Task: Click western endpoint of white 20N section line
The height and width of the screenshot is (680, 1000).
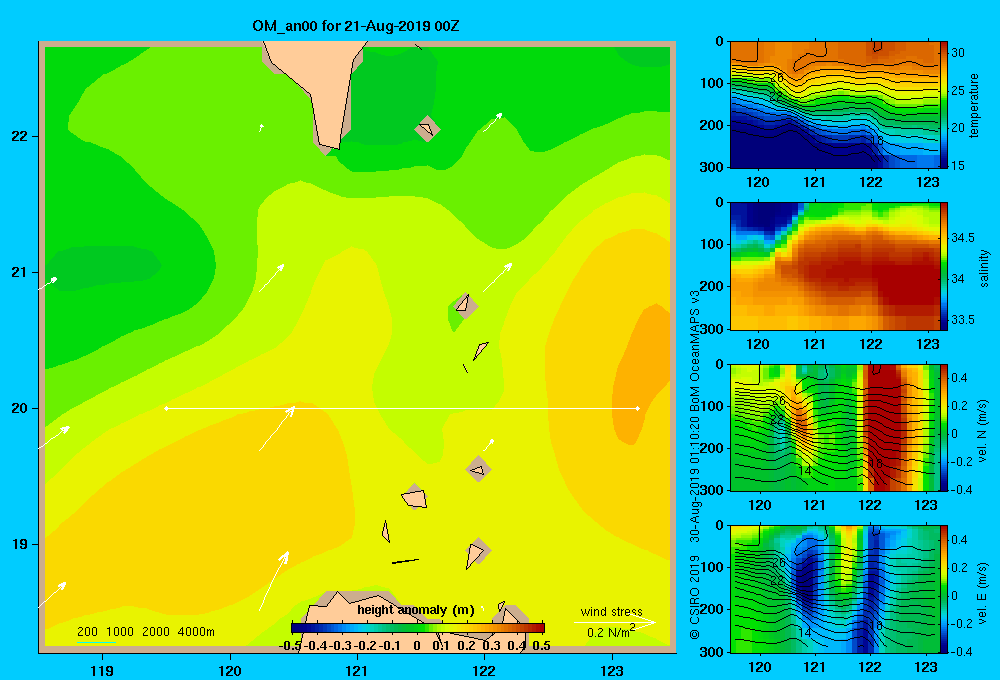Action: click(166, 408)
